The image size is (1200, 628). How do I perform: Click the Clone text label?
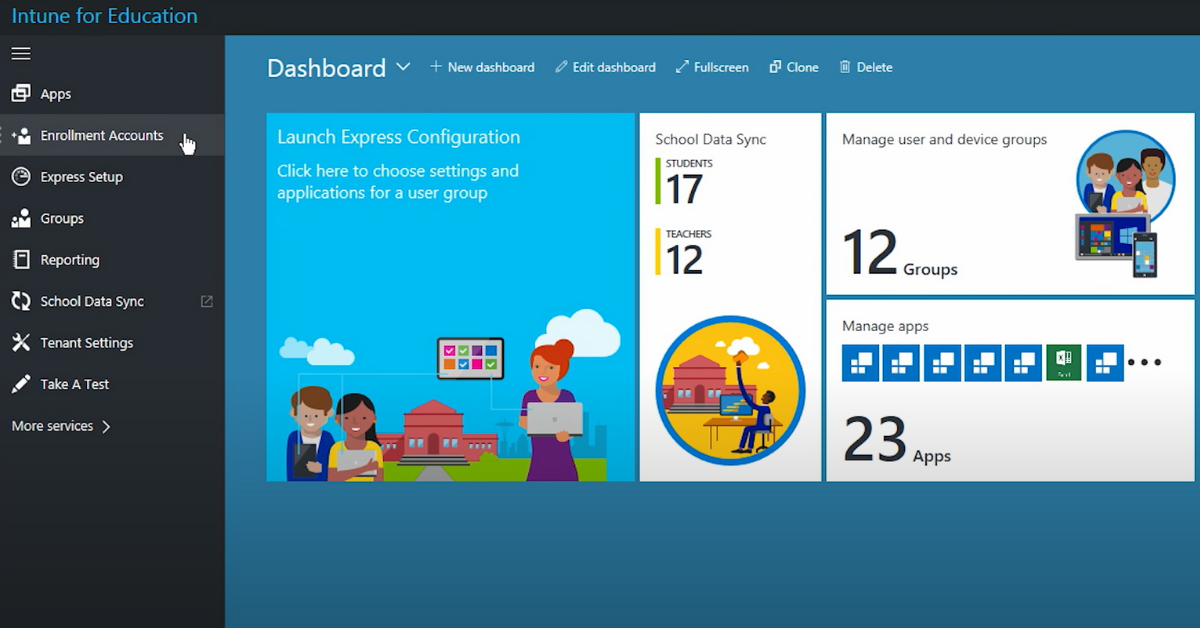[802, 67]
